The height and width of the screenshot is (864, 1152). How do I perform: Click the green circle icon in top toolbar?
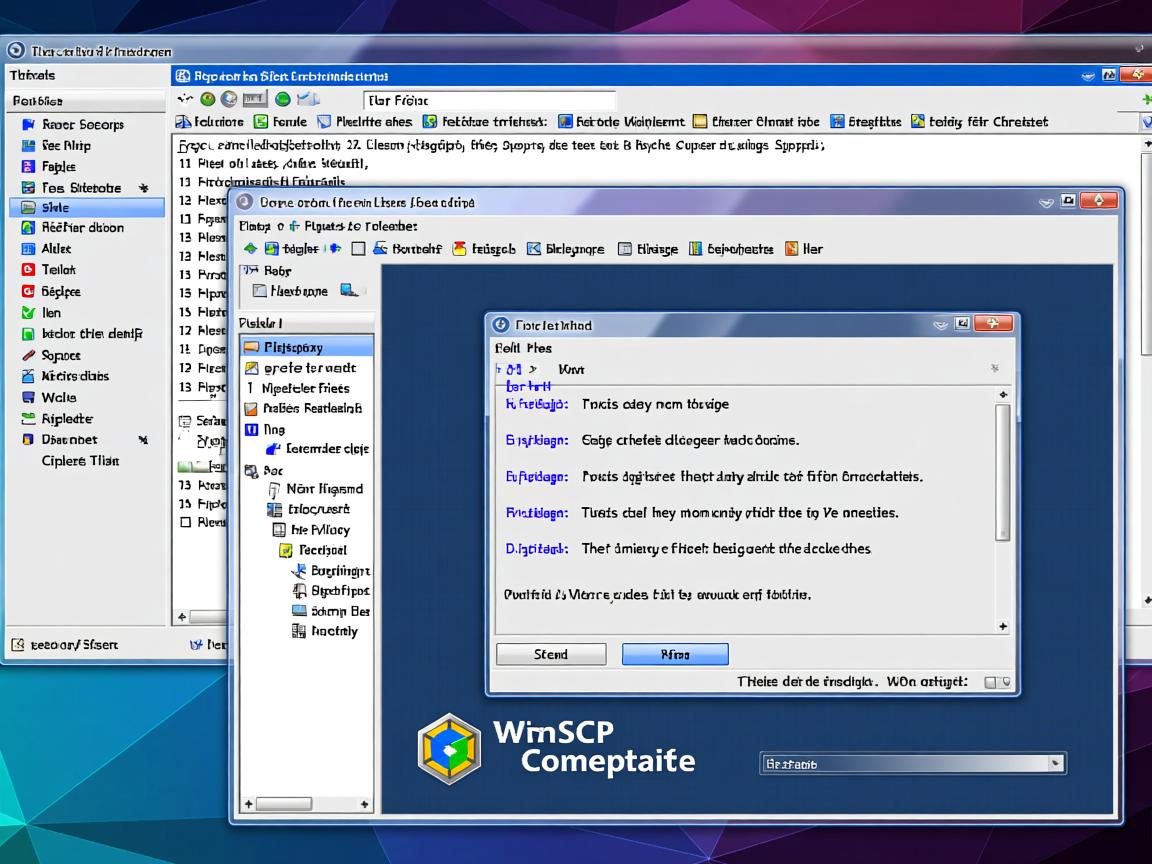click(282, 99)
